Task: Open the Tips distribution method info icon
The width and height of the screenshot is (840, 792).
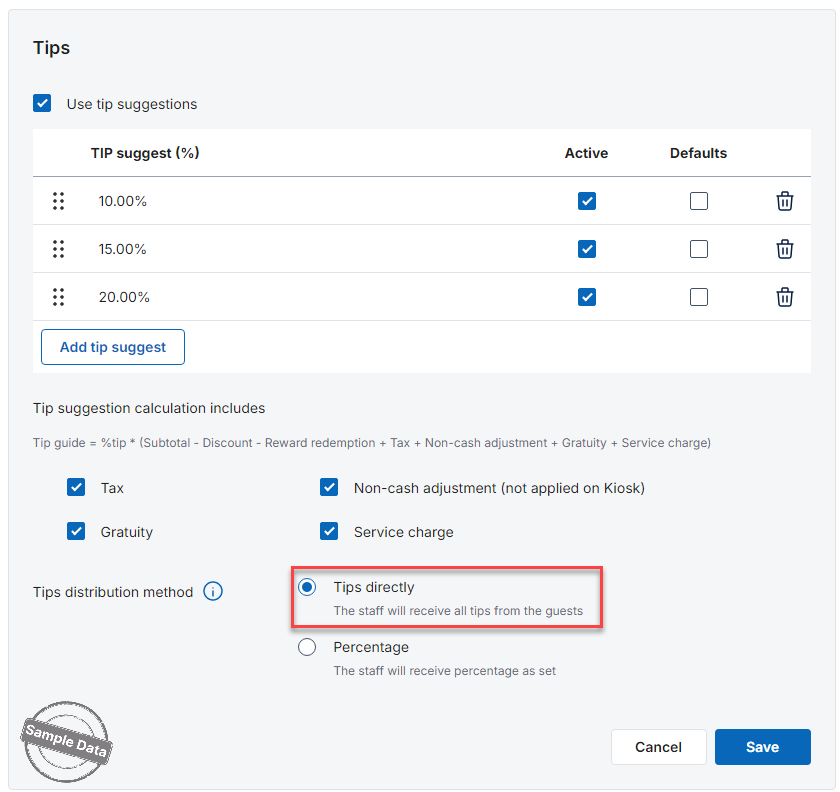Action: pos(213,592)
